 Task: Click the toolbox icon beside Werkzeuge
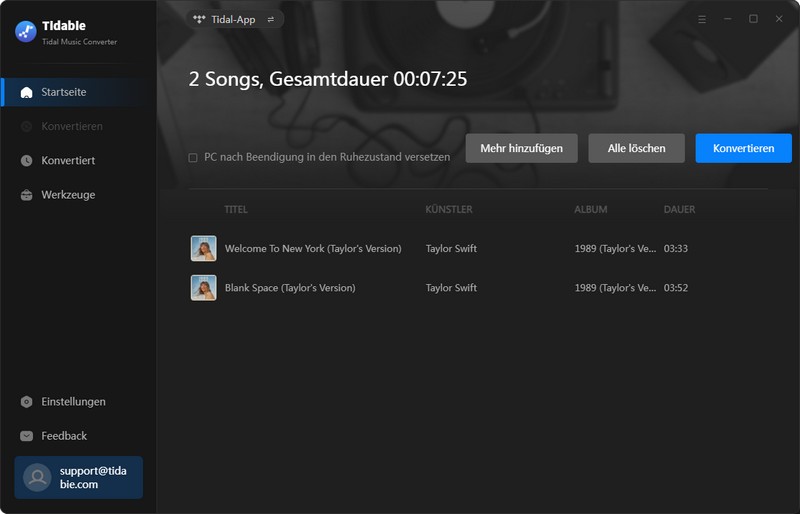pos(27,195)
